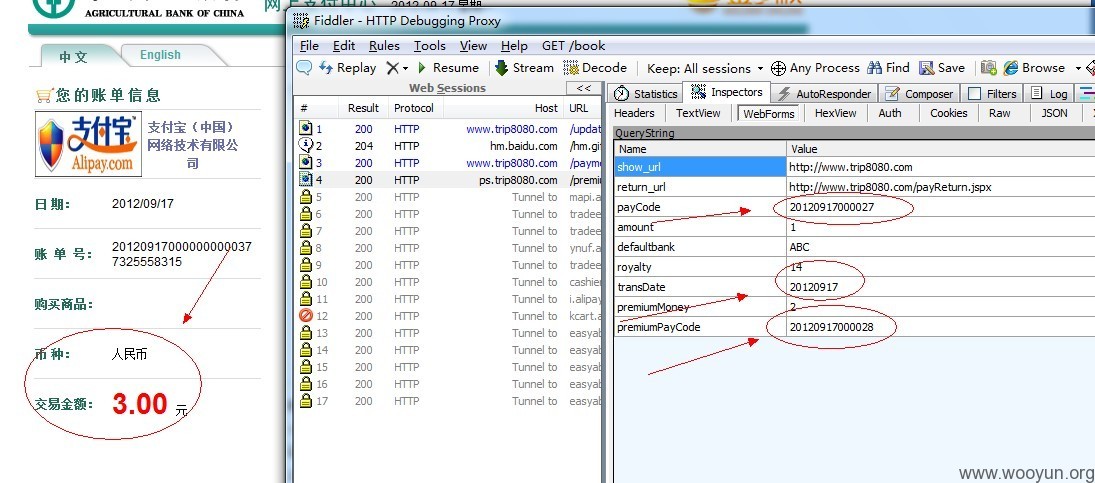The image size is (1095, 483).
Task: Click the Alipay.com logo on bank page
Action: 89,144
